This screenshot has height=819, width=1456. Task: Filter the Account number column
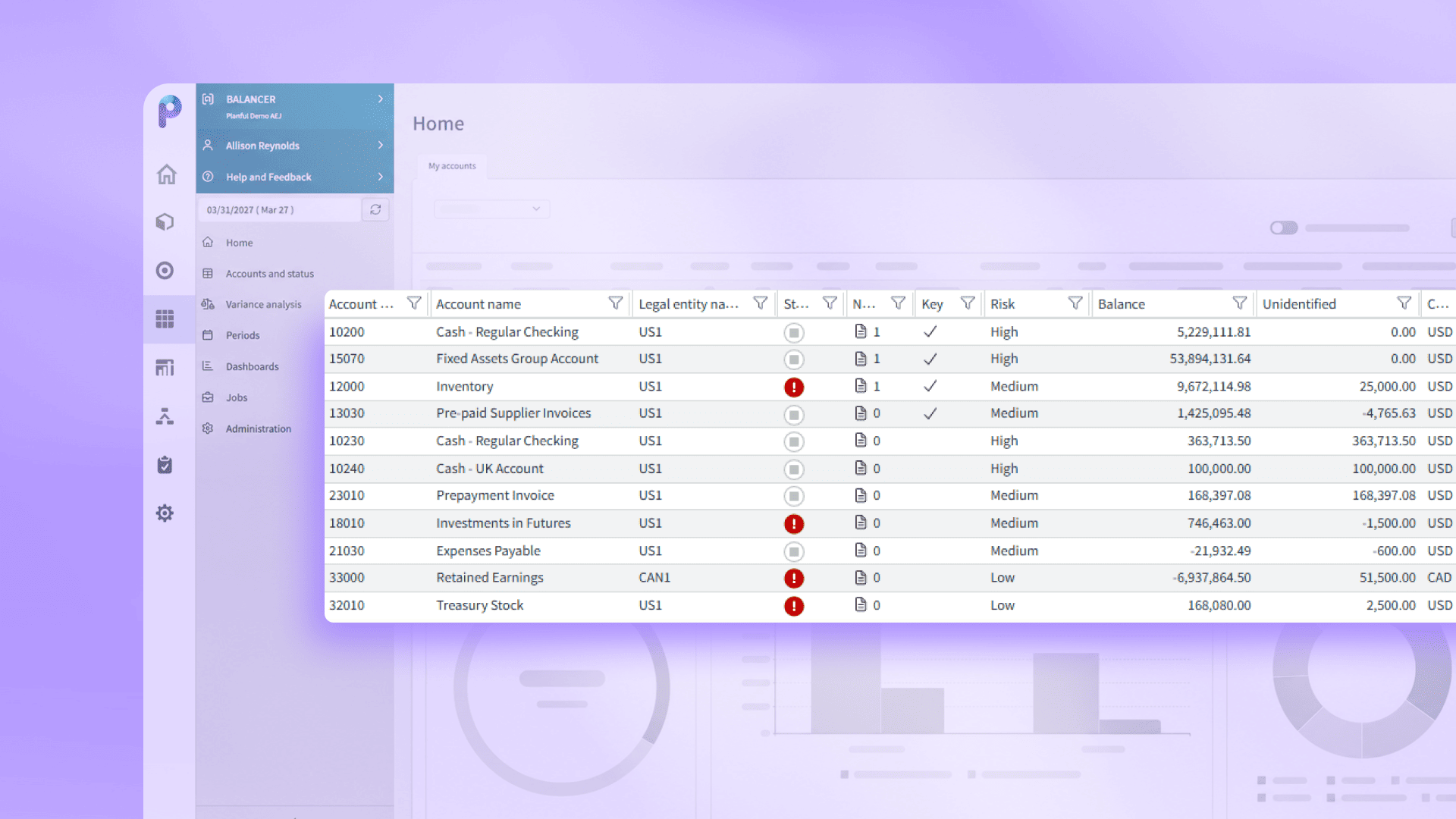[x=414, y=303]
